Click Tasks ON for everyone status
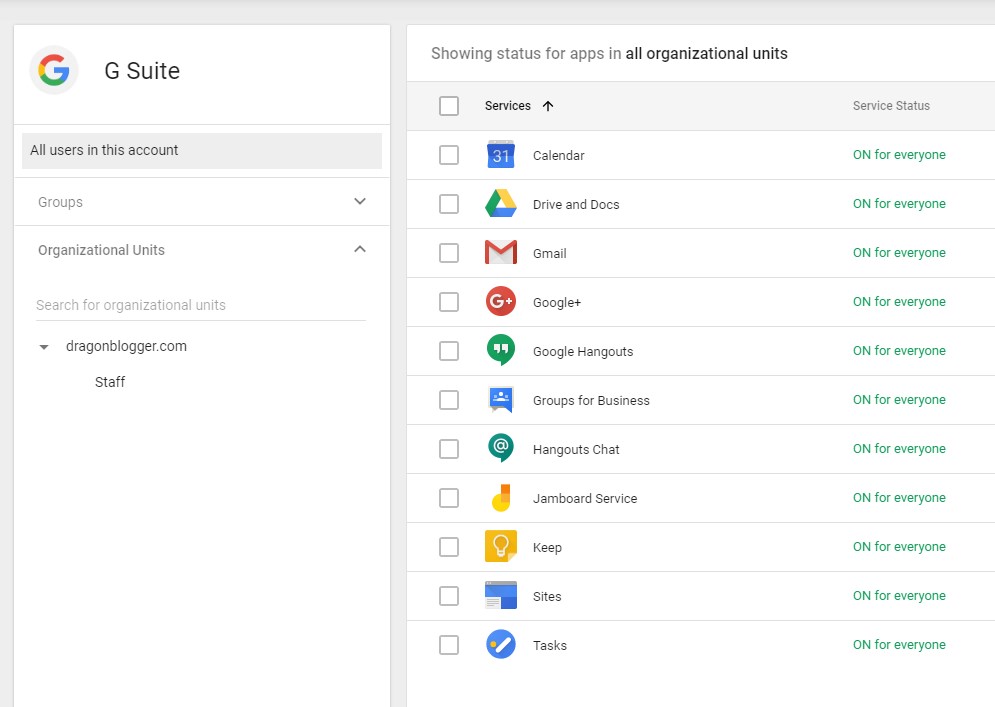 [x=899, y=645]
